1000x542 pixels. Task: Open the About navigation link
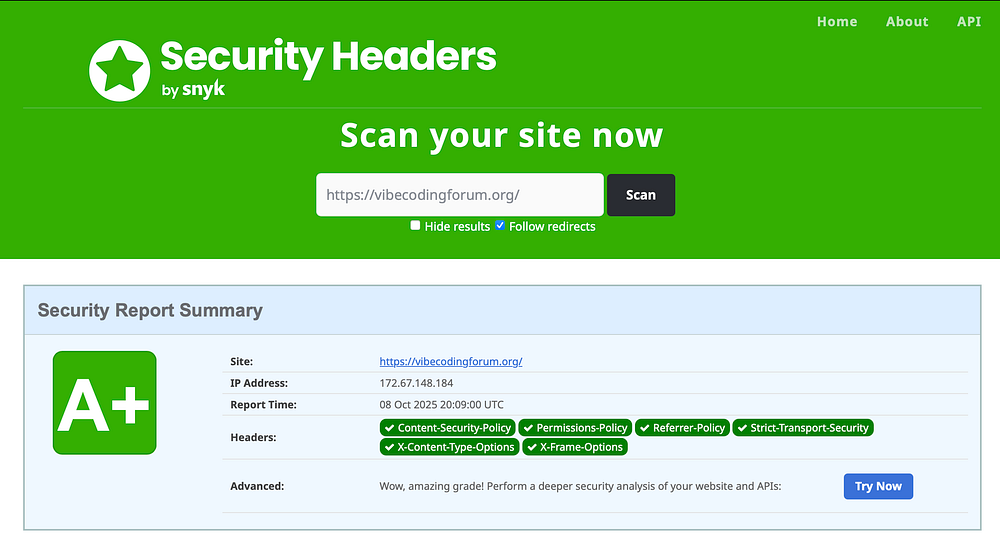(x=907, y=22)
